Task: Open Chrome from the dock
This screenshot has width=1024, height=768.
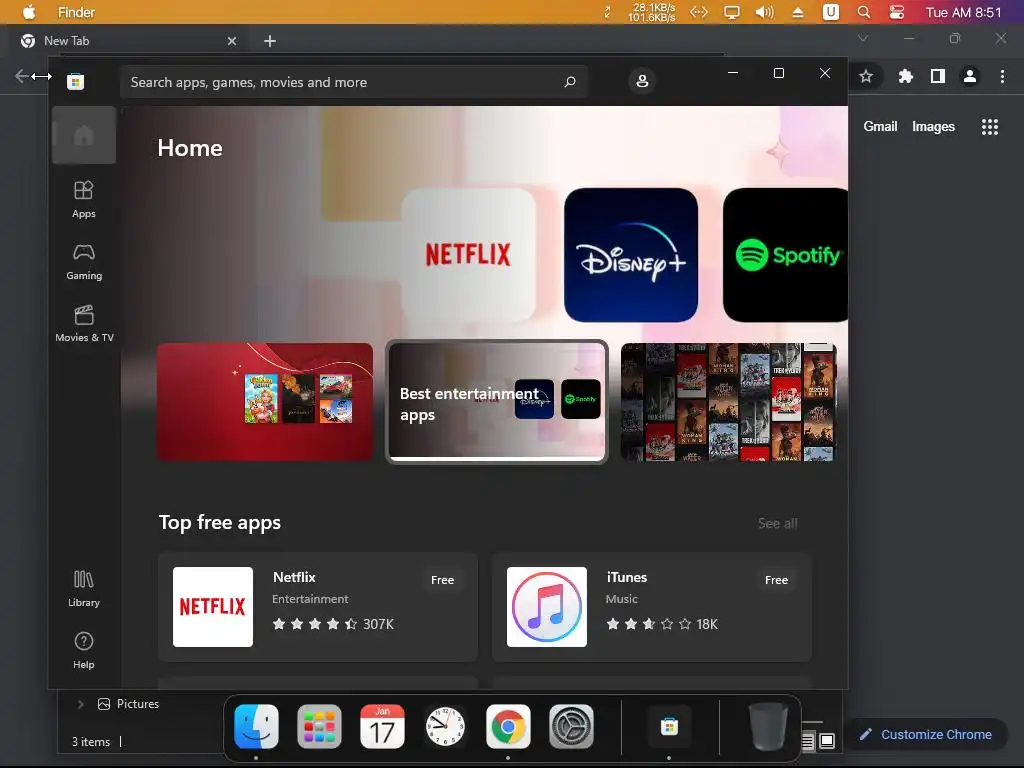Action: coord(508,726)
